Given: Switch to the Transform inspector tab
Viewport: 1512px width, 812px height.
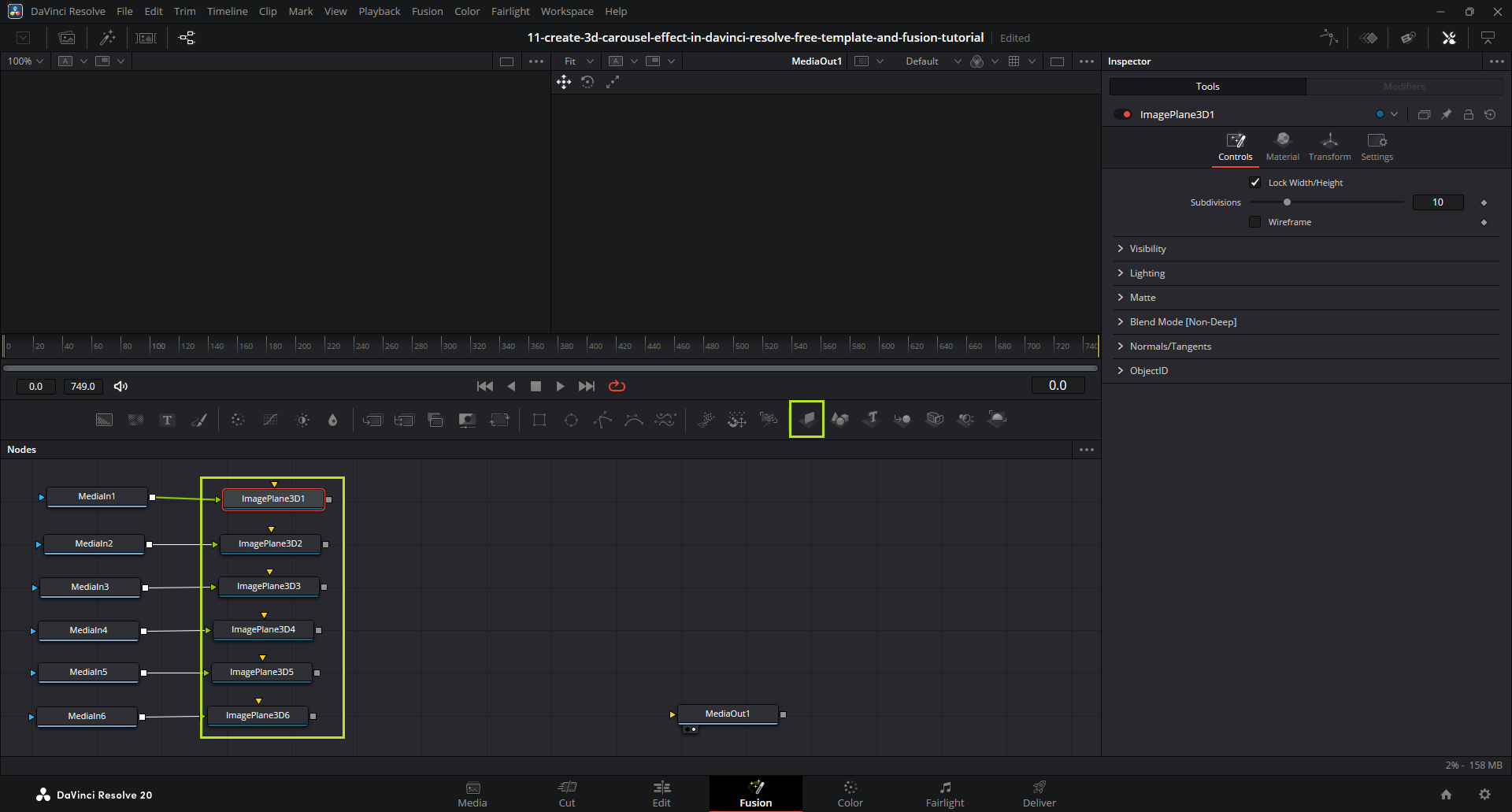Looking at the screenshot, I should (x=1329, y=146).
